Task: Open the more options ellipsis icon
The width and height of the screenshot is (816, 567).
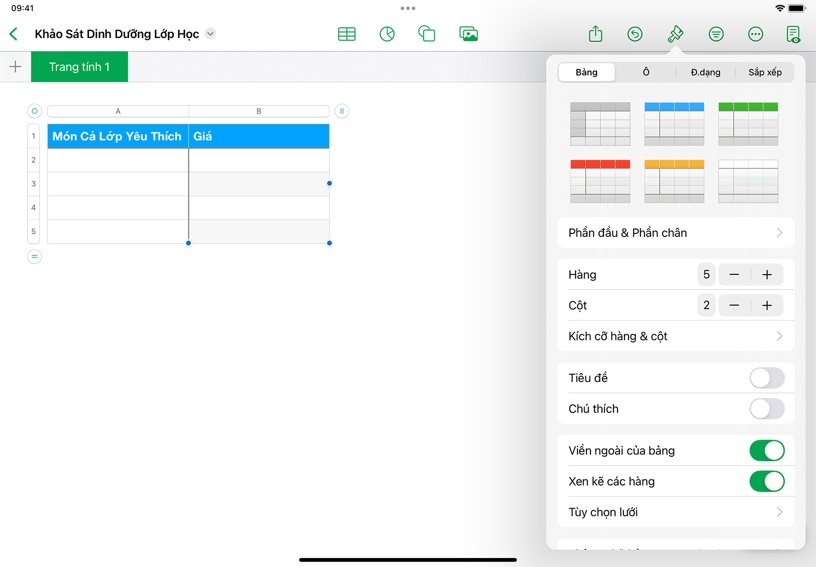Action: [755, 34]
